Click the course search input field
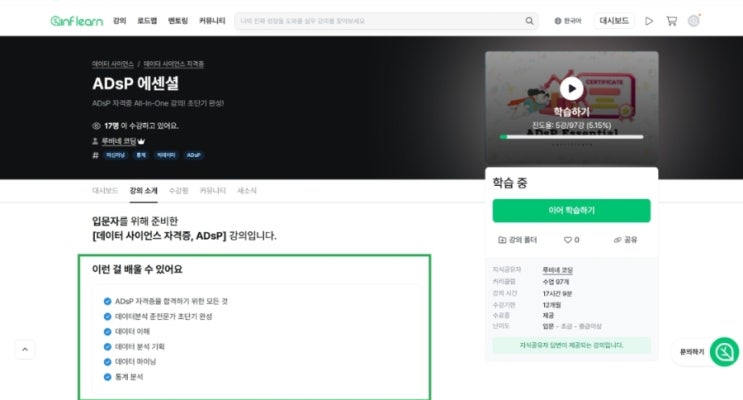The width and height of the screenshot is (743, 400). click(x=379, y=21)
